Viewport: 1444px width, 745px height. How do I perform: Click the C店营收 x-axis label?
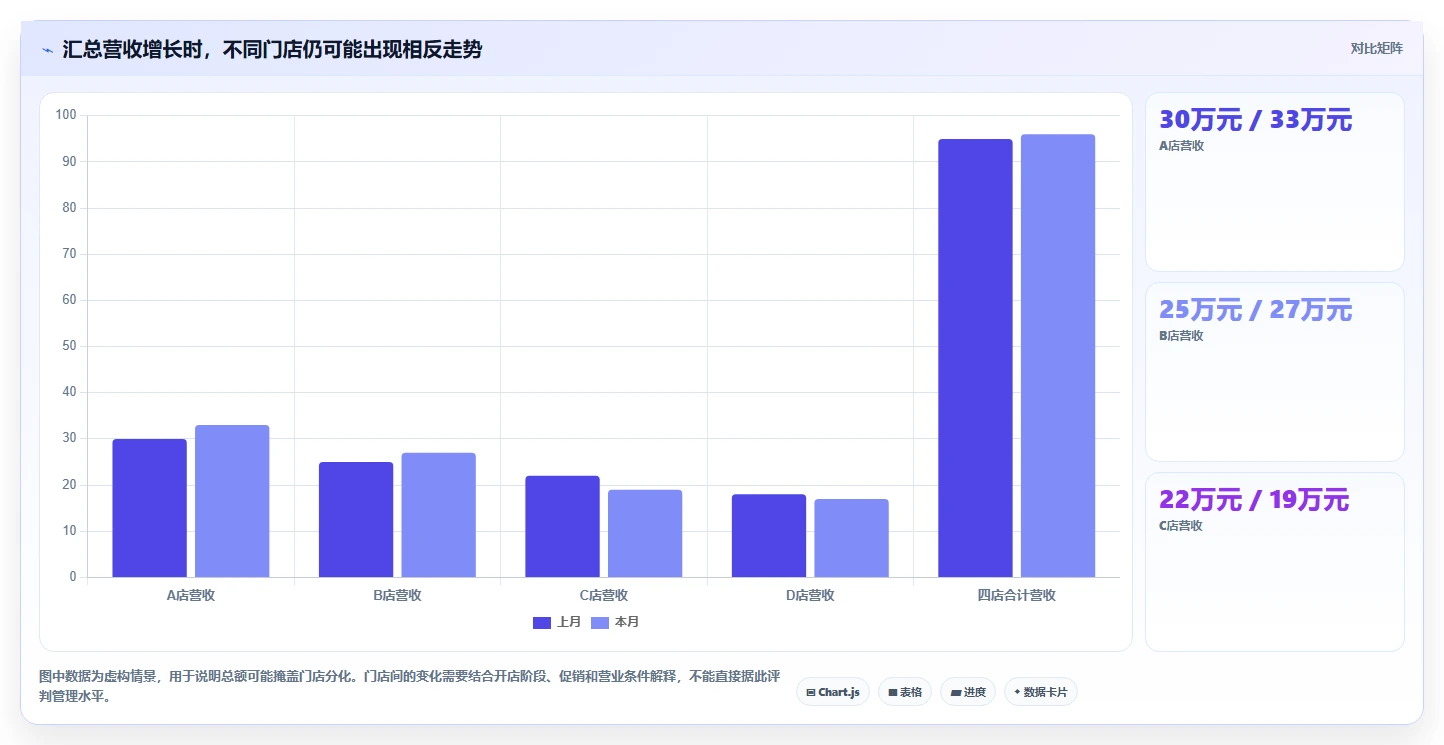604,595
